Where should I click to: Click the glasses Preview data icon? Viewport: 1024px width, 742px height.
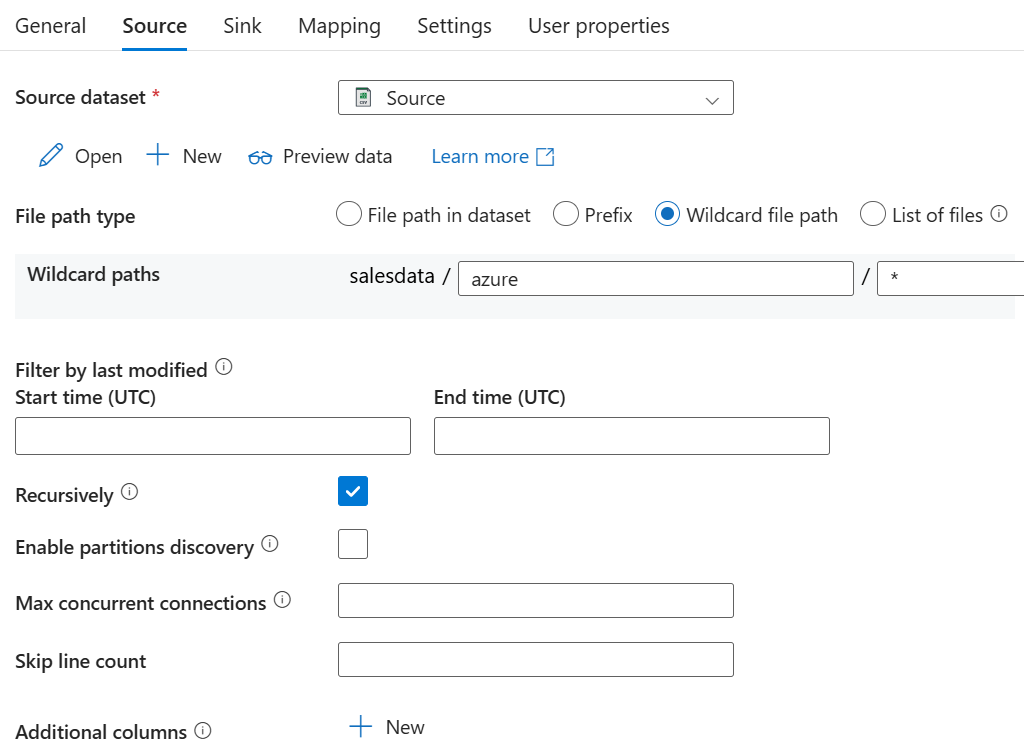point(260,157)
